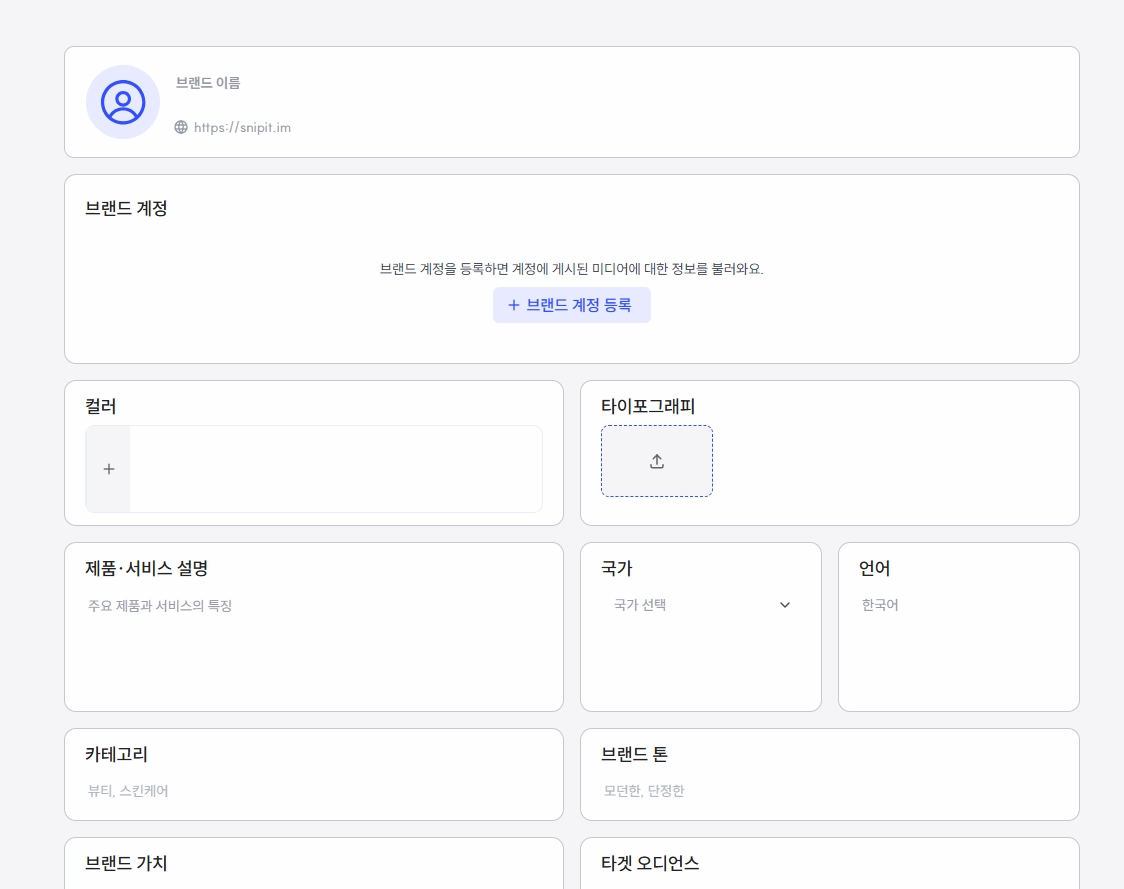
Task: Click the 브랜드 계정 등록 button
Action: [571, 305]
